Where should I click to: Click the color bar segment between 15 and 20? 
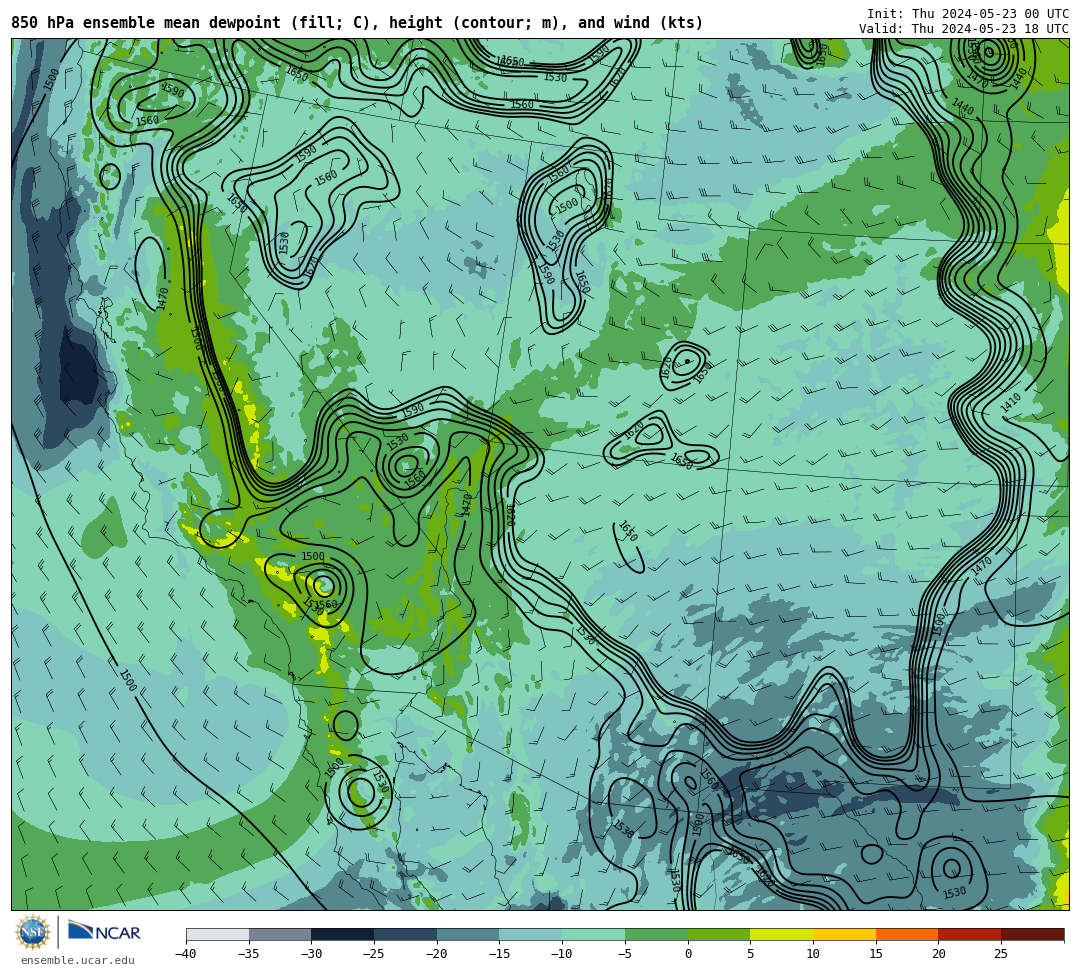[907, 934]
